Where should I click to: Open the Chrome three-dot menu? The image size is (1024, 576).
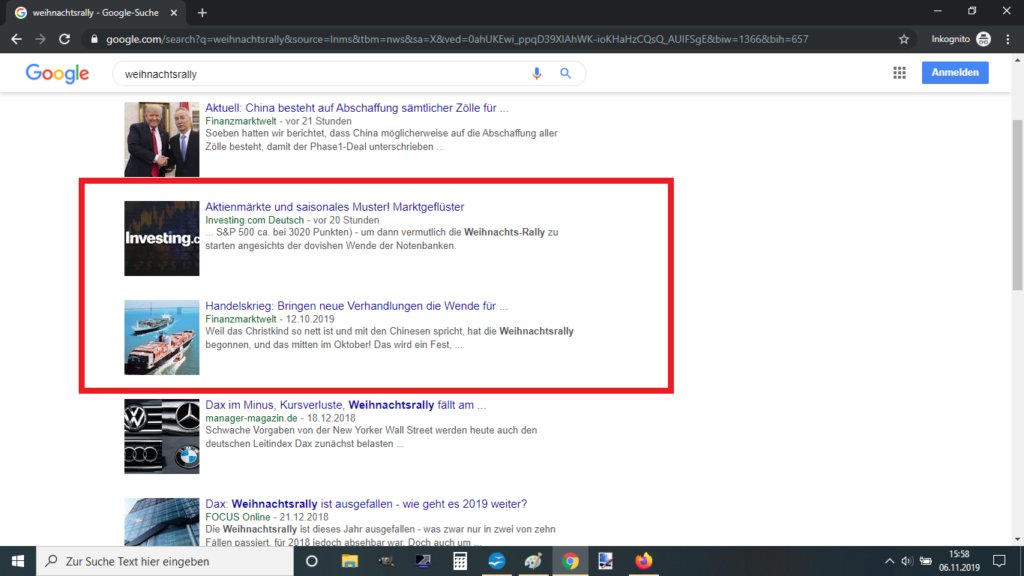tap(1008, 39)
